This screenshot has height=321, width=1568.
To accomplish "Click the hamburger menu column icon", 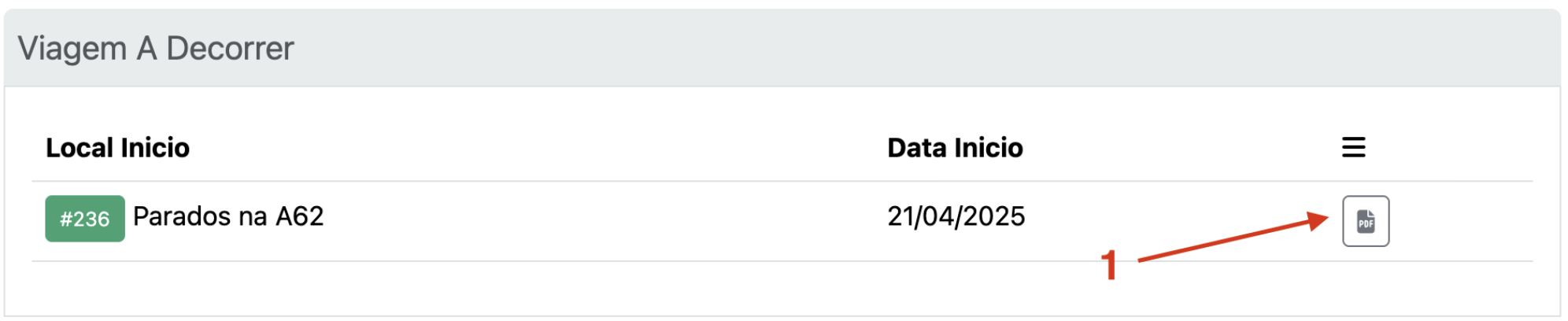I will click(x=1353, y=147).
